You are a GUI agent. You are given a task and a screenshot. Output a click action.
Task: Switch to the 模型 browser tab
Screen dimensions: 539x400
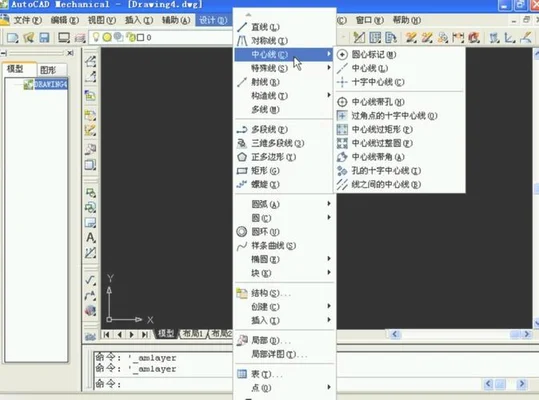coord(15,69)
